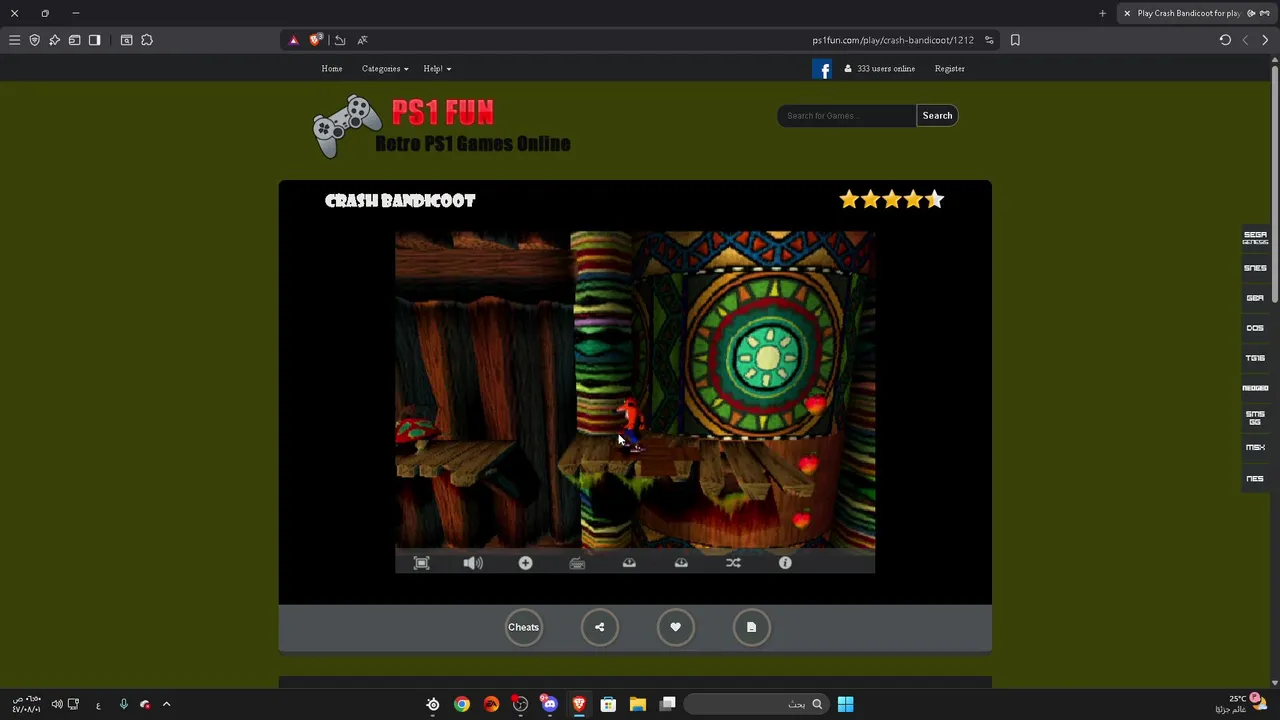The height and width of the screenshot is (720, 1280).
Task: Open Microsoft Store from taskbar
Action: coord(608,704)
